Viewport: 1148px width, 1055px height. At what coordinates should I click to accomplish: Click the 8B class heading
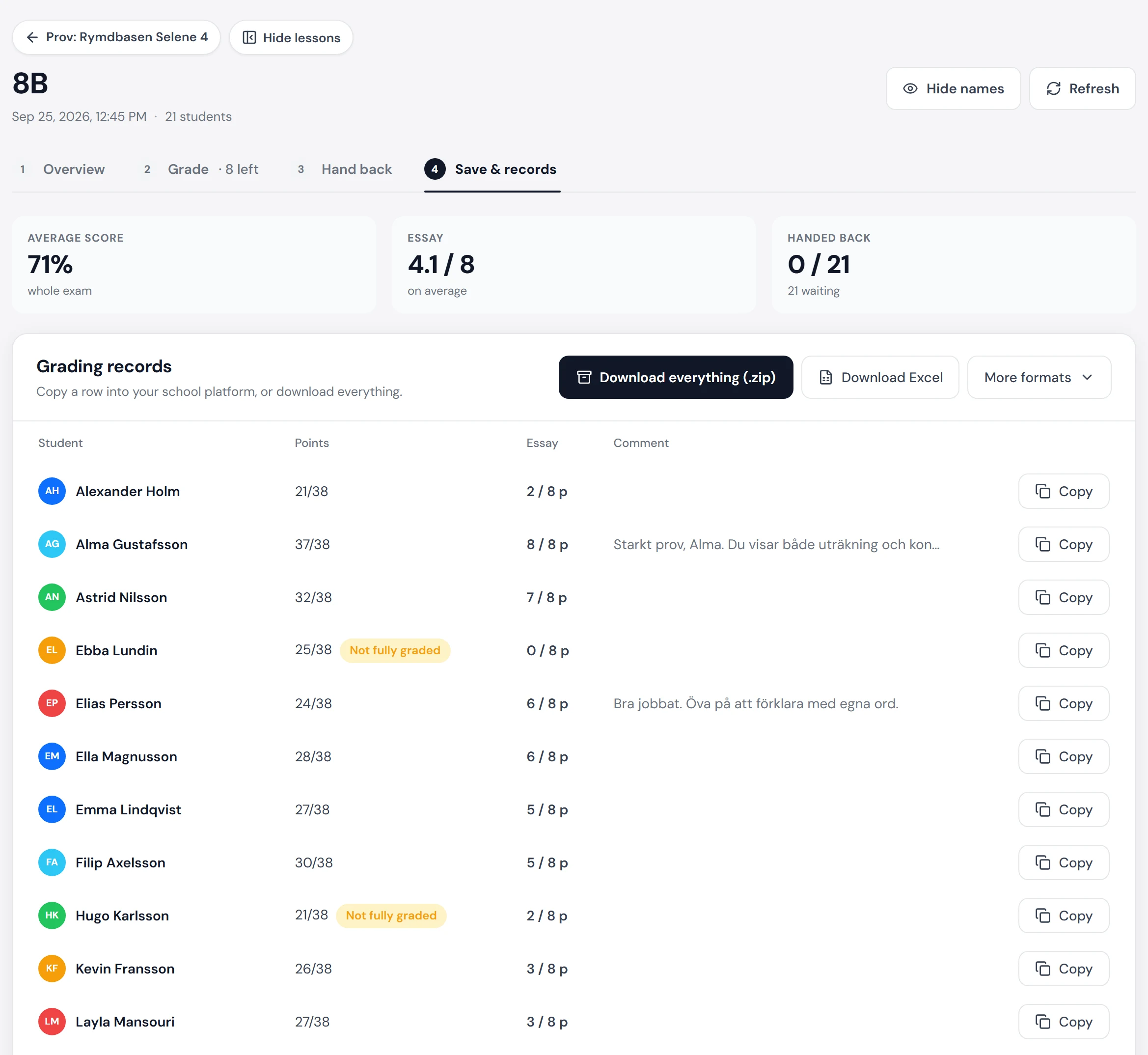click(x=30, y=83)
